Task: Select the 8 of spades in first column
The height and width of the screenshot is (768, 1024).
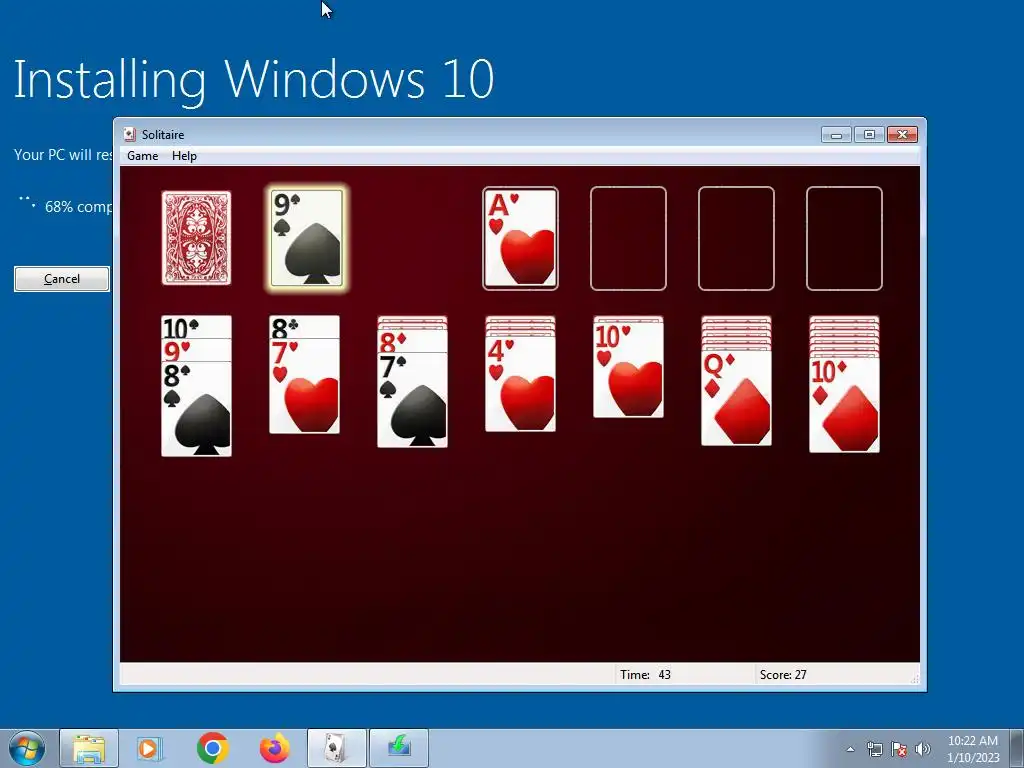Action: point(196,409)
